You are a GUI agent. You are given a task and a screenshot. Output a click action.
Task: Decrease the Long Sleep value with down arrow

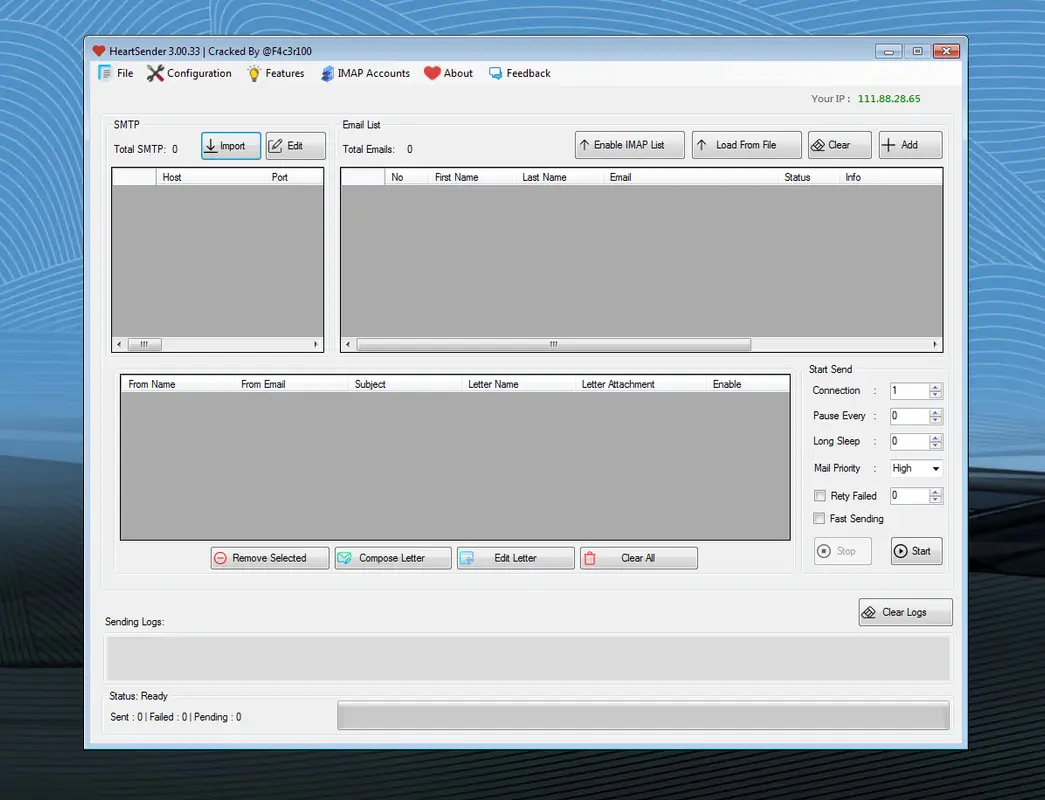coord(935,445)
